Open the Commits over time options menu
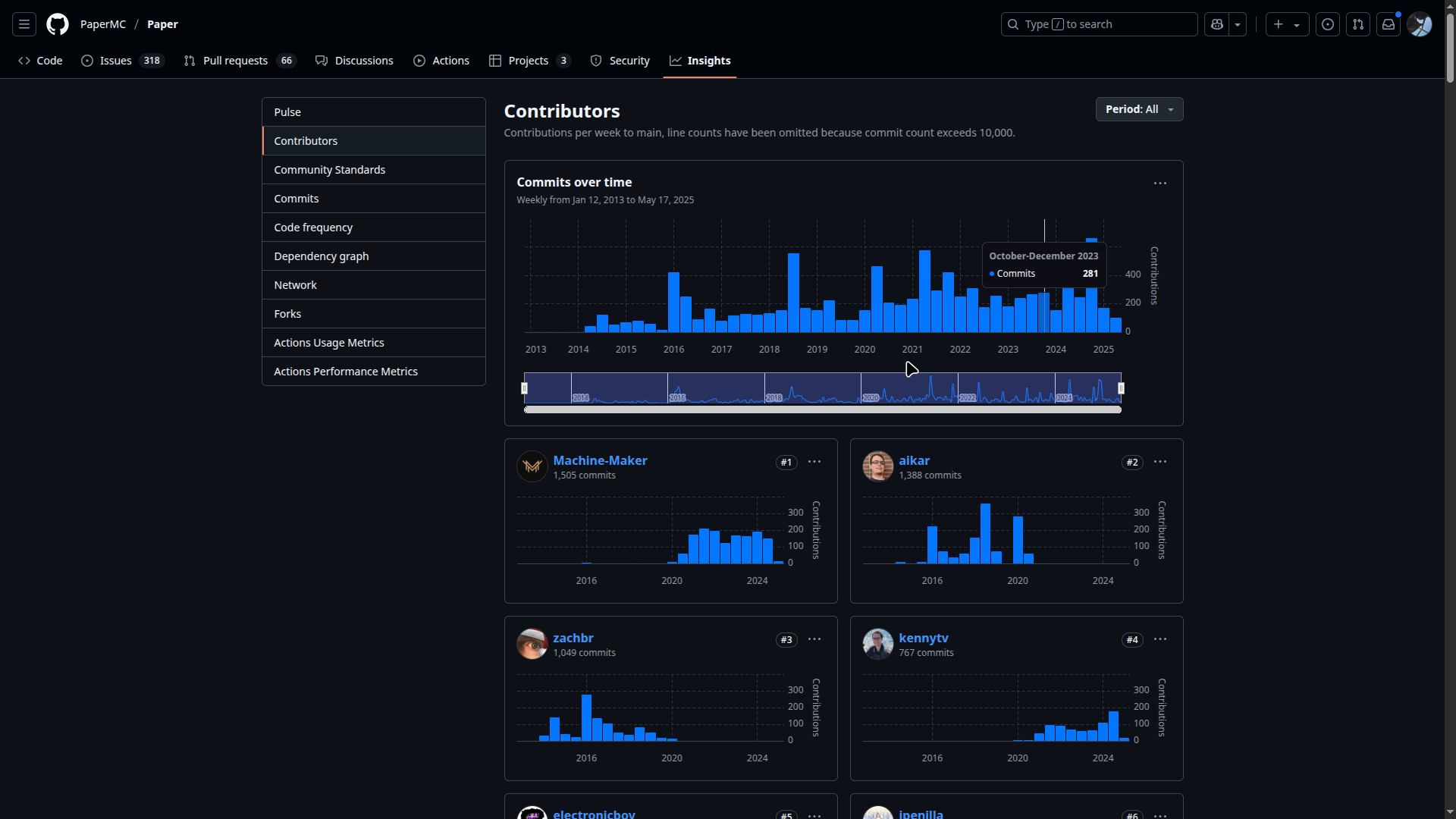 (1160, 184)
